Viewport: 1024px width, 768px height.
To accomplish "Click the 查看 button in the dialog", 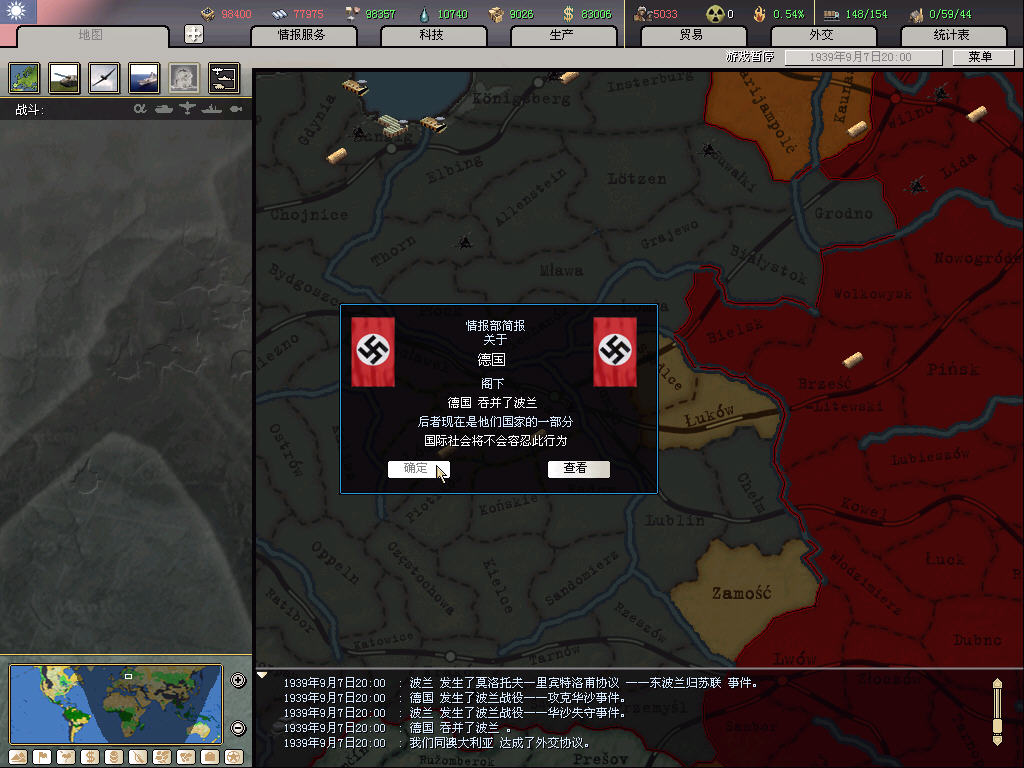I will 578,469.
